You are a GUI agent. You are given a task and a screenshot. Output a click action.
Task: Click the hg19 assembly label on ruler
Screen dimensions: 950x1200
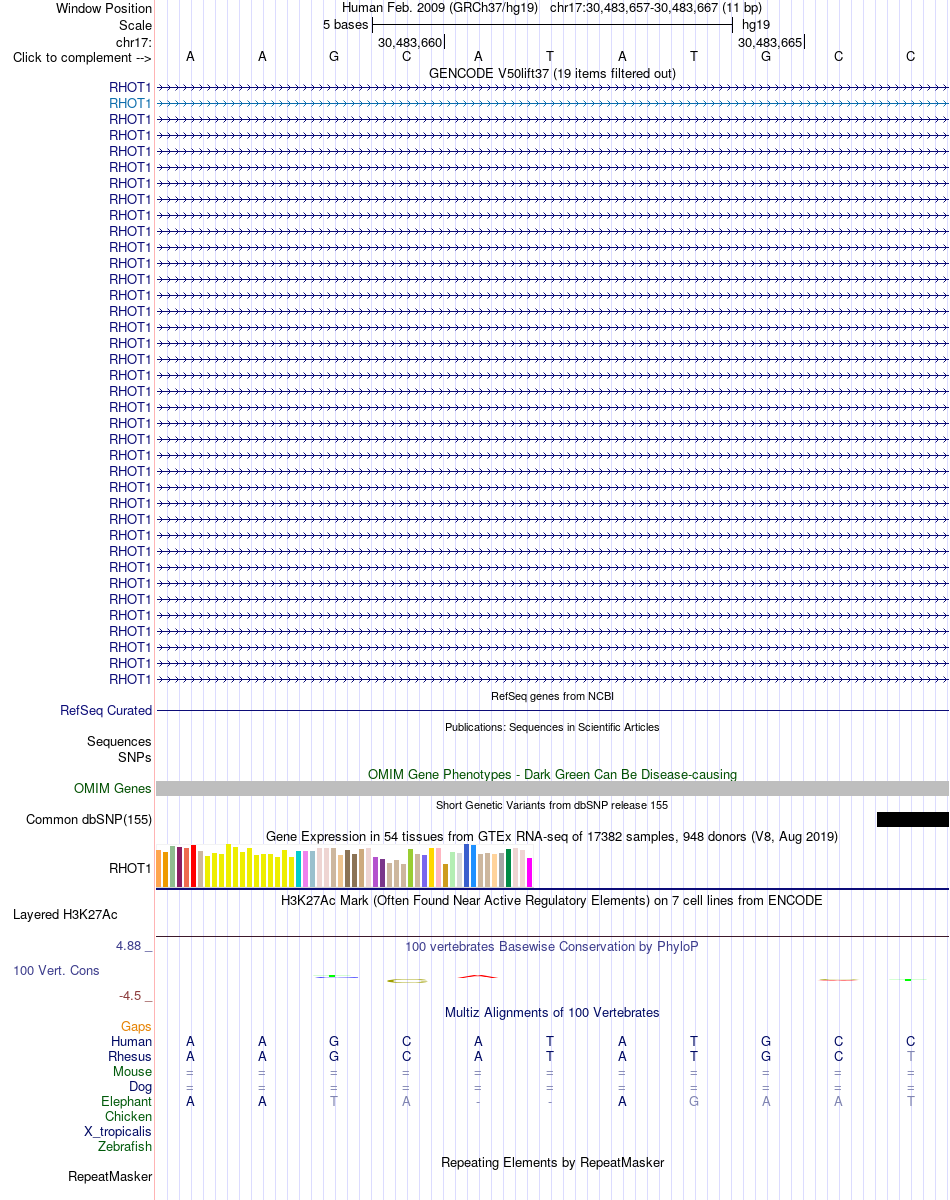point(756,24)
